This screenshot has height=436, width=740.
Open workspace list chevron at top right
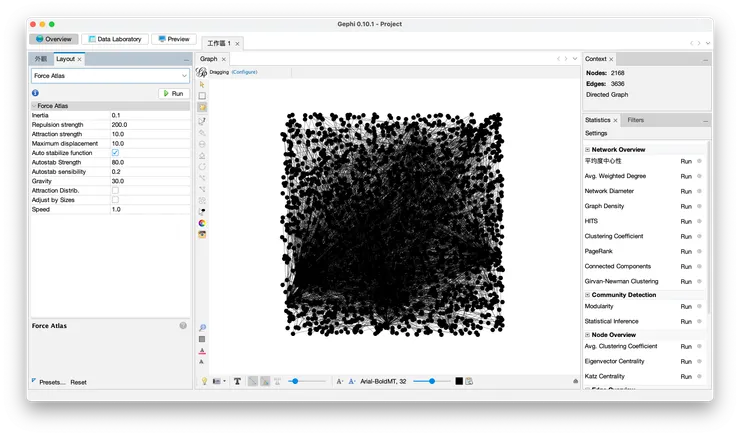(708, 43)
